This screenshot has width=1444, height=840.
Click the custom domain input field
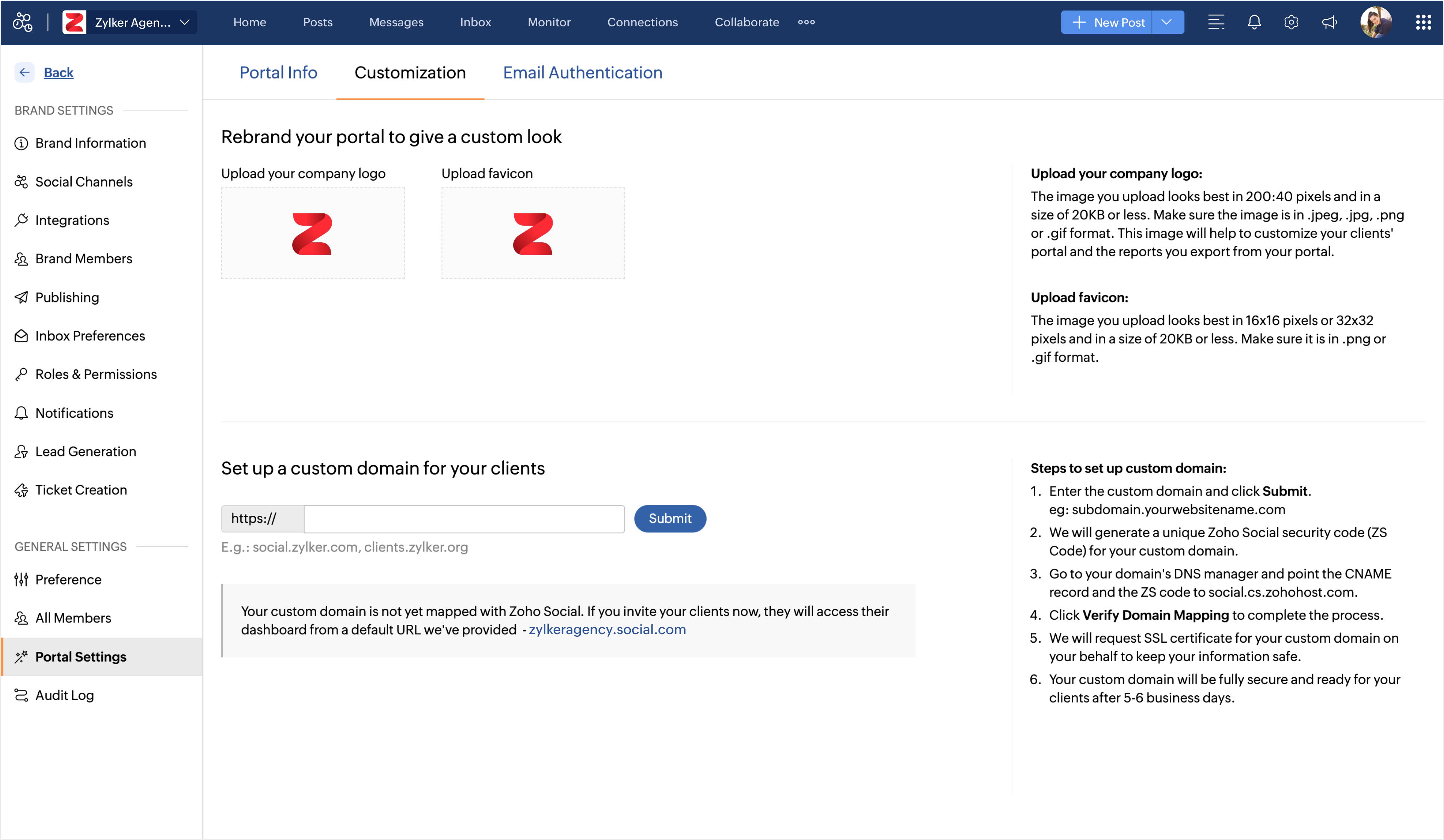464,518
